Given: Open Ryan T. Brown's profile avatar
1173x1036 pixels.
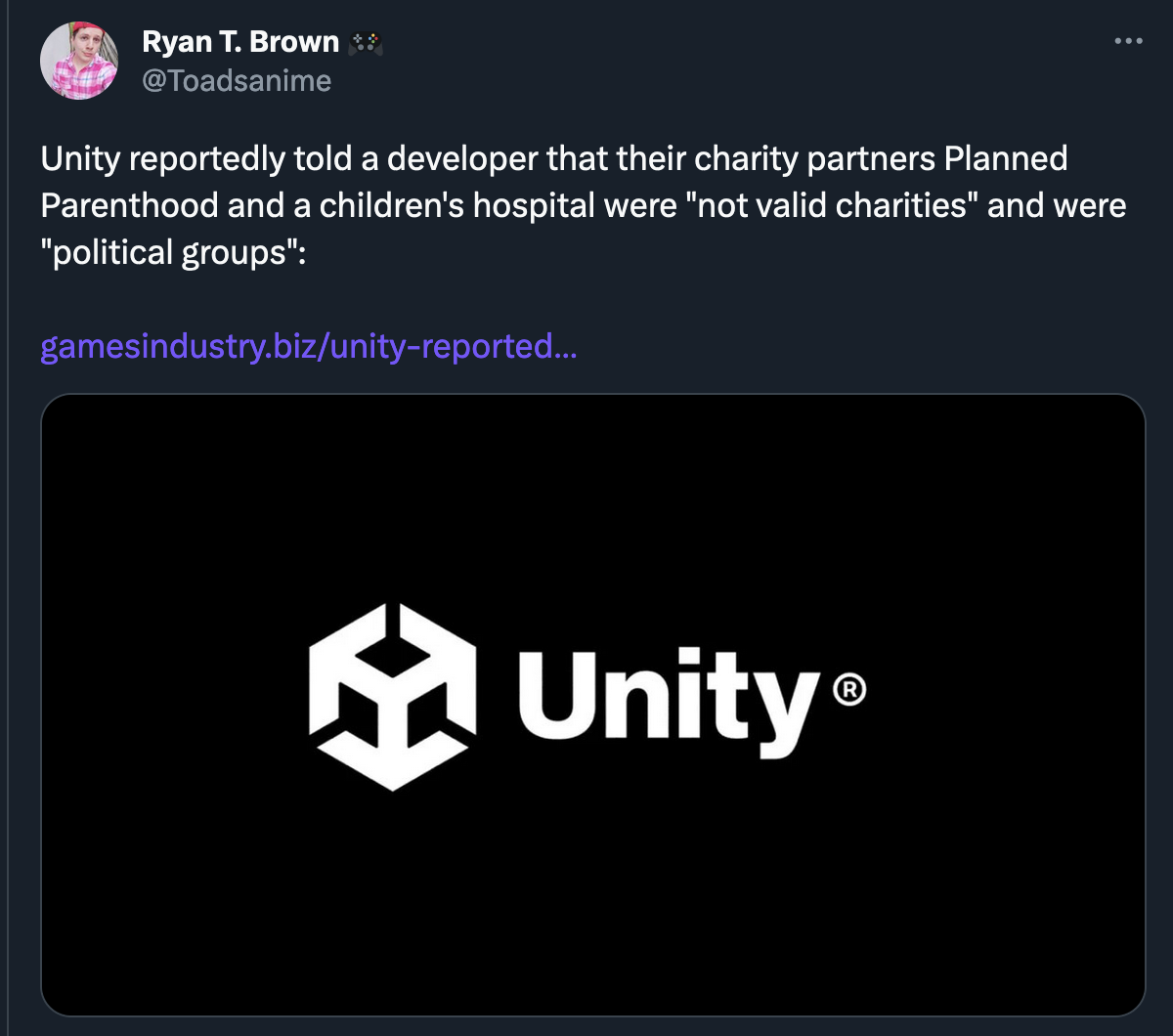Looking at the screenshot, I should (78, 61).
